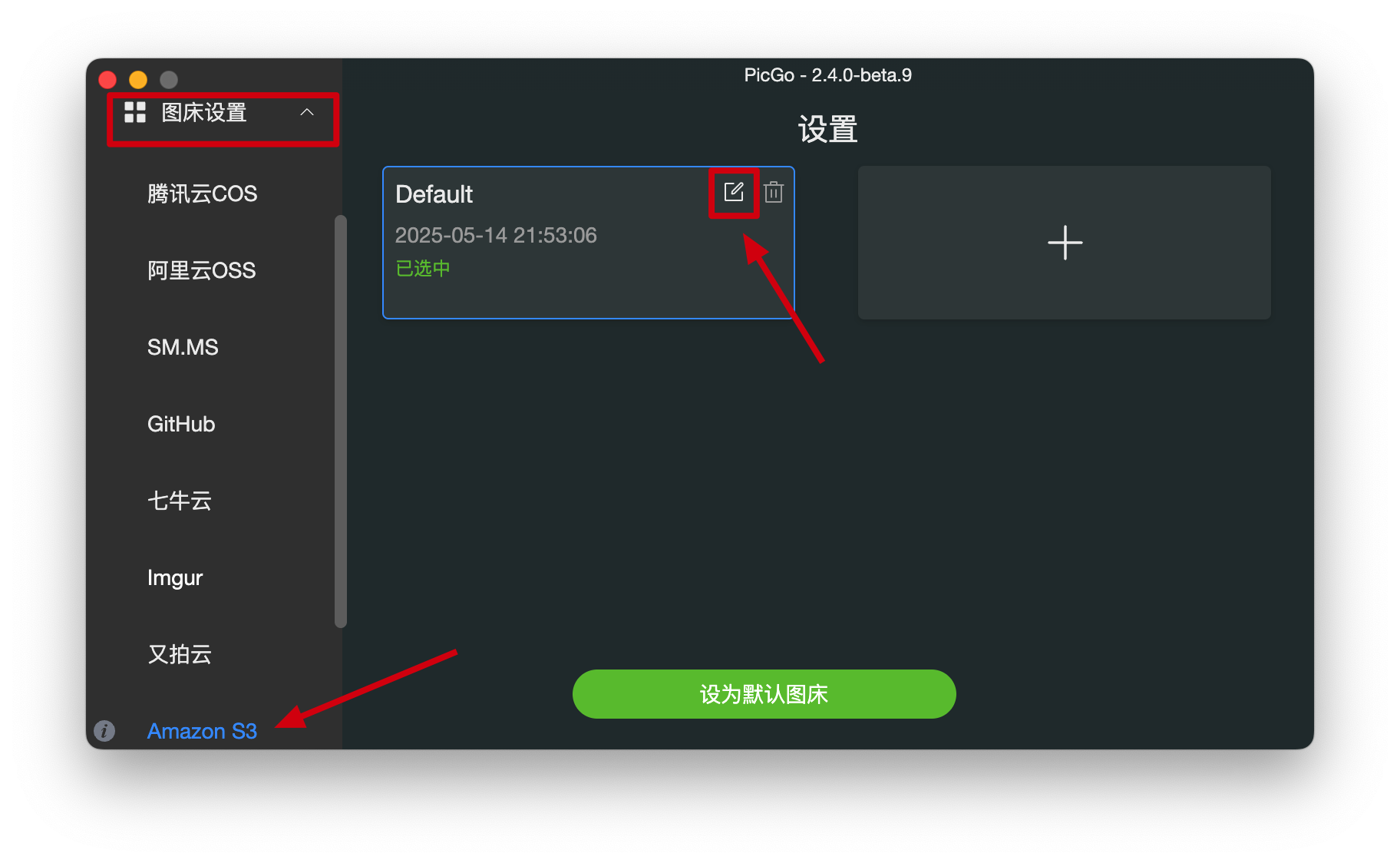Close the PicGo window with red button
1400x863 pixels.
(107, 80)
